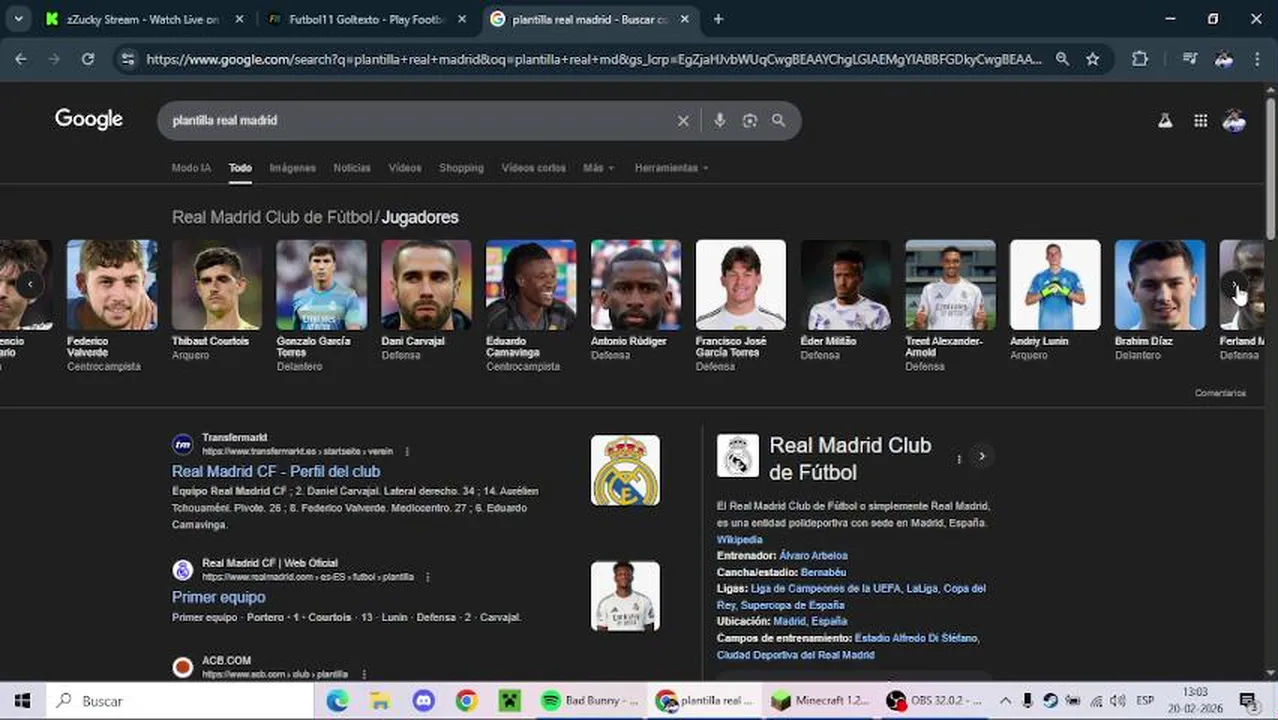
Task: Open Google Labs flask icon
Action: [x=1165, y=121]
